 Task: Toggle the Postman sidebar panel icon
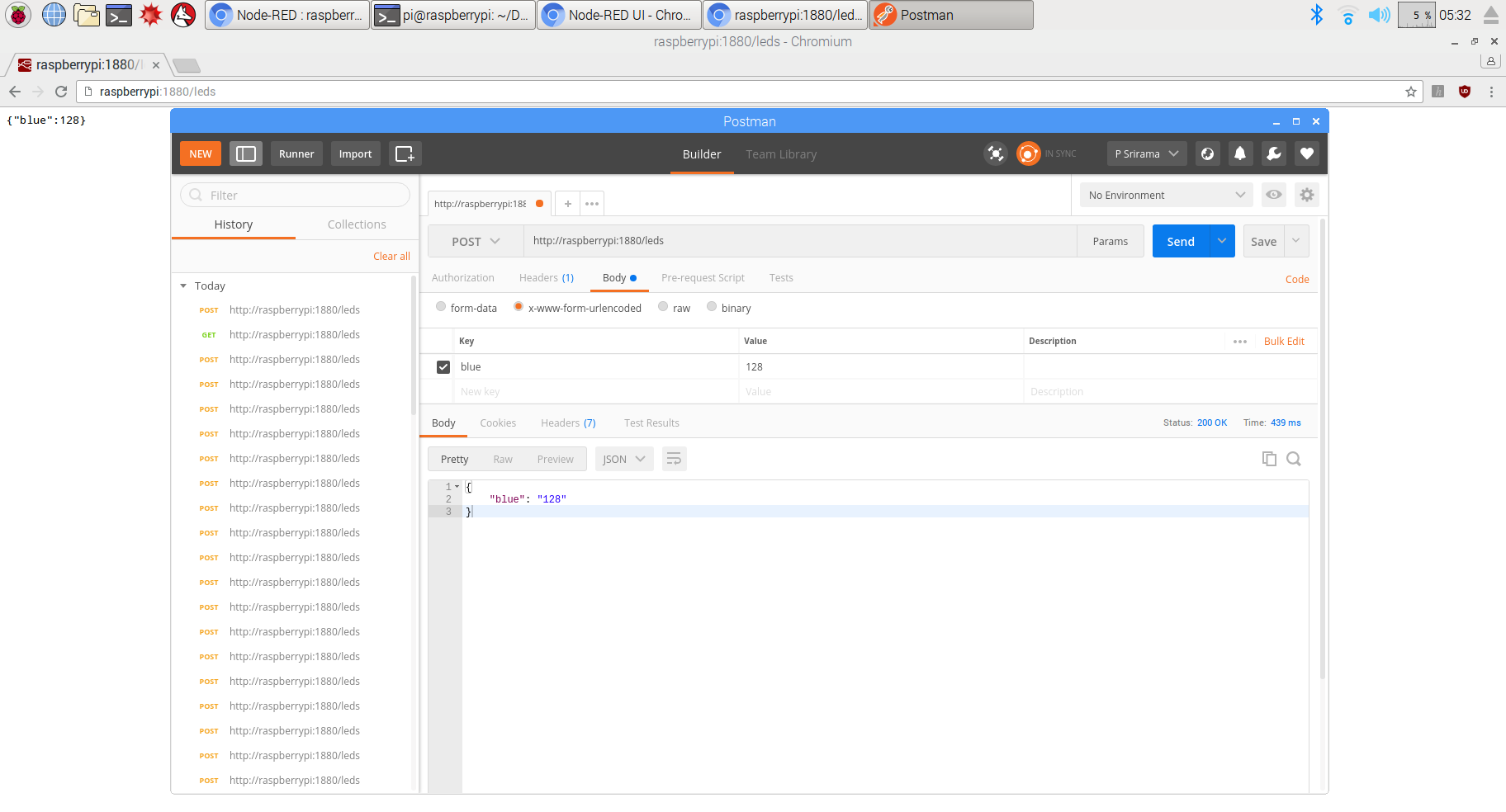tap(246, 153)
